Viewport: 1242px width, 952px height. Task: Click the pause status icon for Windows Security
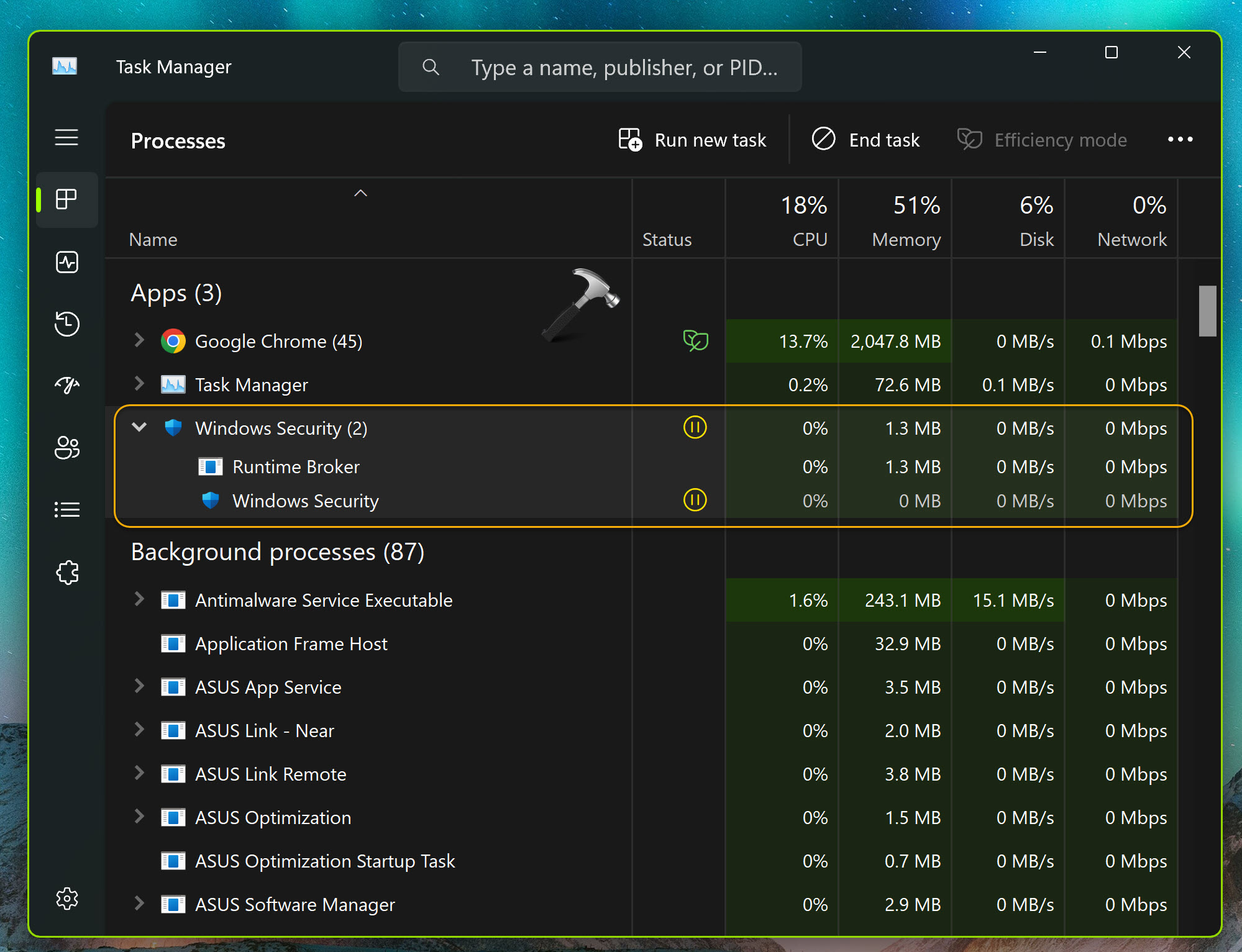[x=695, y=428]
